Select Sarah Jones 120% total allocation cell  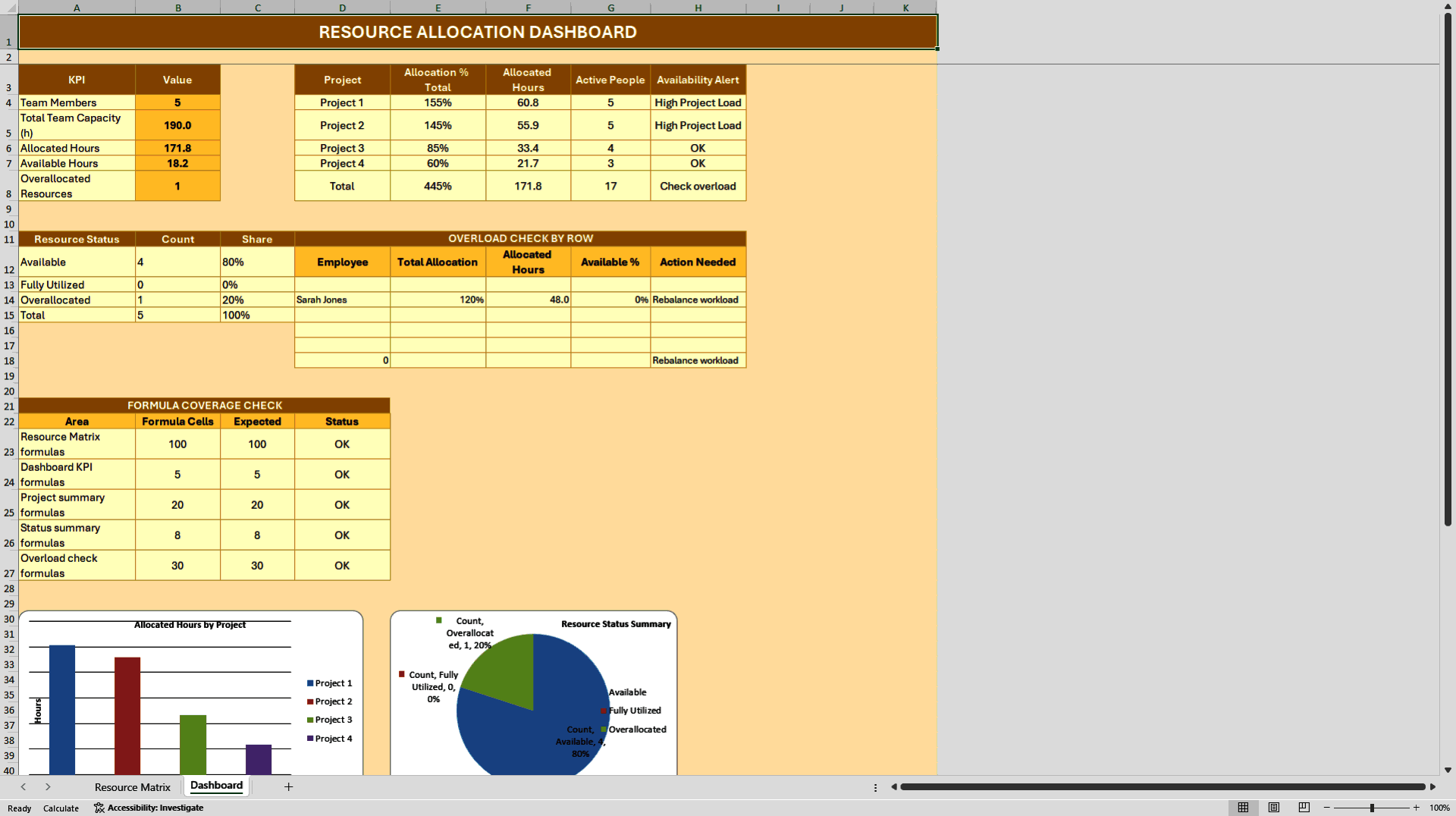[438, 300]
